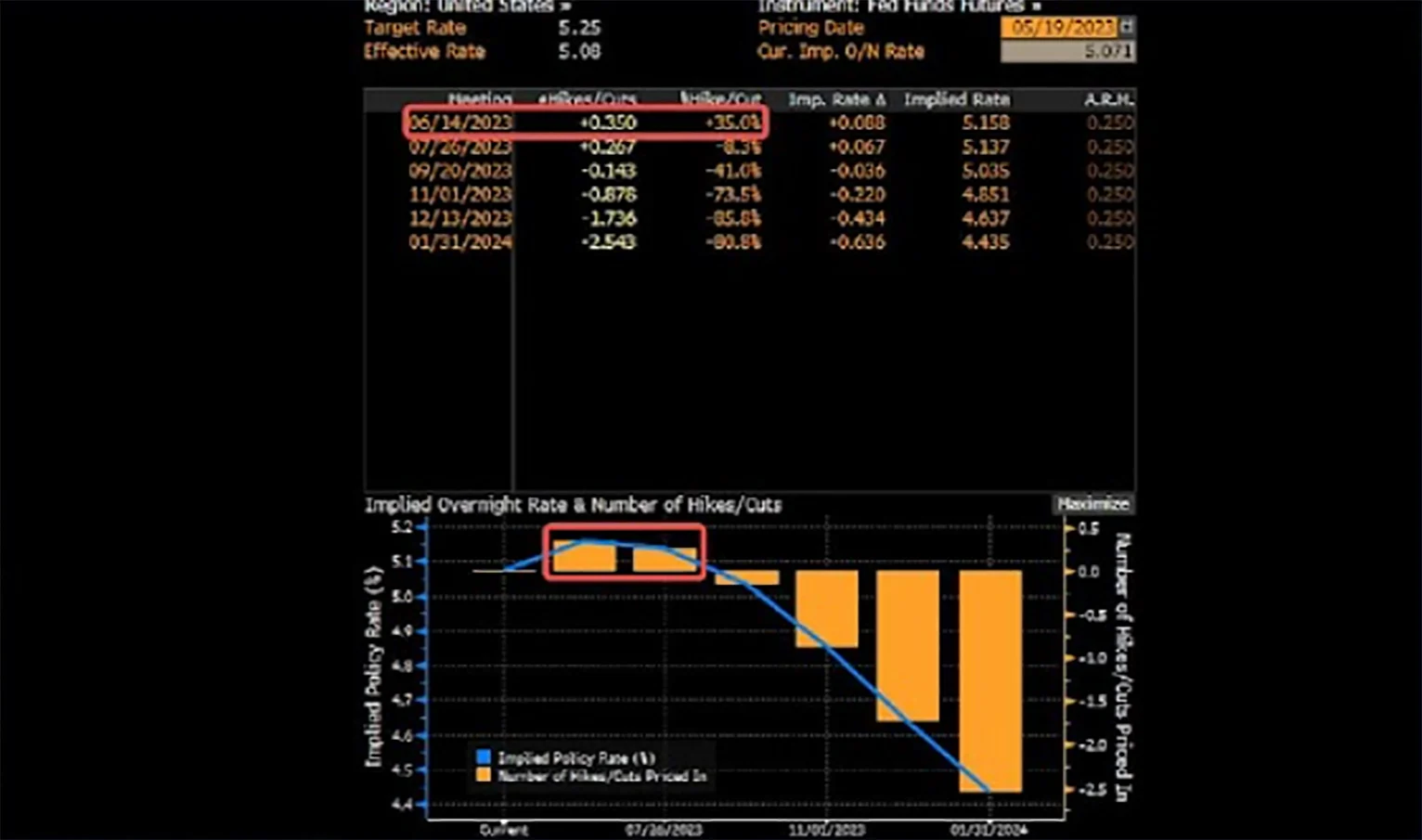
Task: Click the implied rate value 4.435
Action: click(986, 242)
